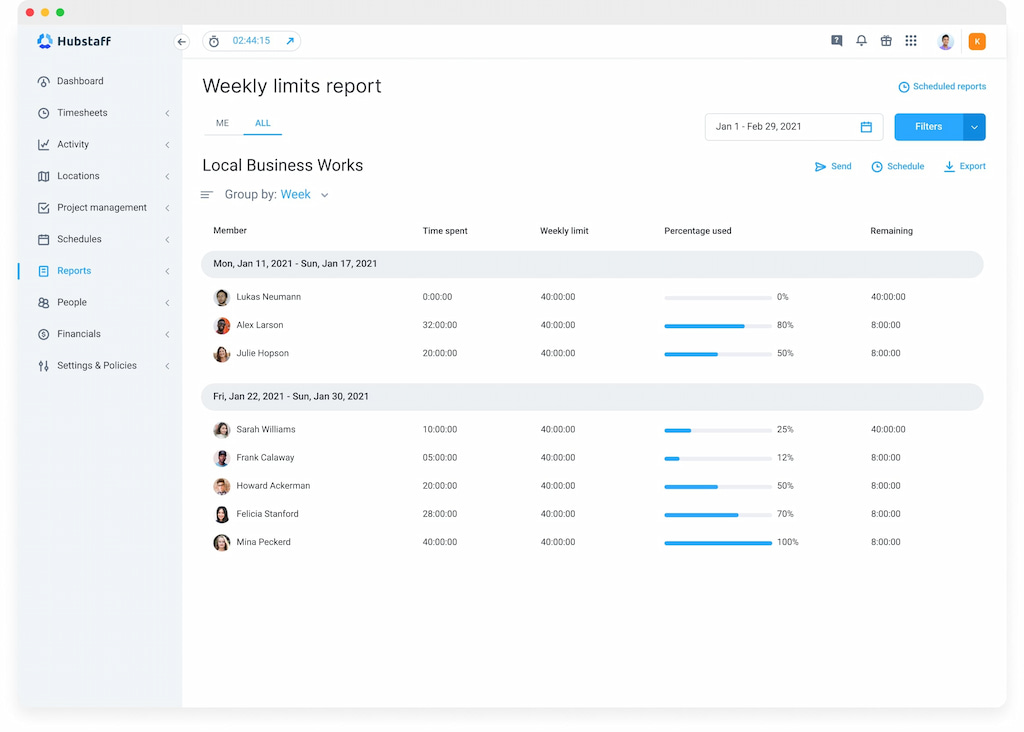Click the notification bell icon
The height and width of the screenshot is (732, 1024).
coord(861,41)
